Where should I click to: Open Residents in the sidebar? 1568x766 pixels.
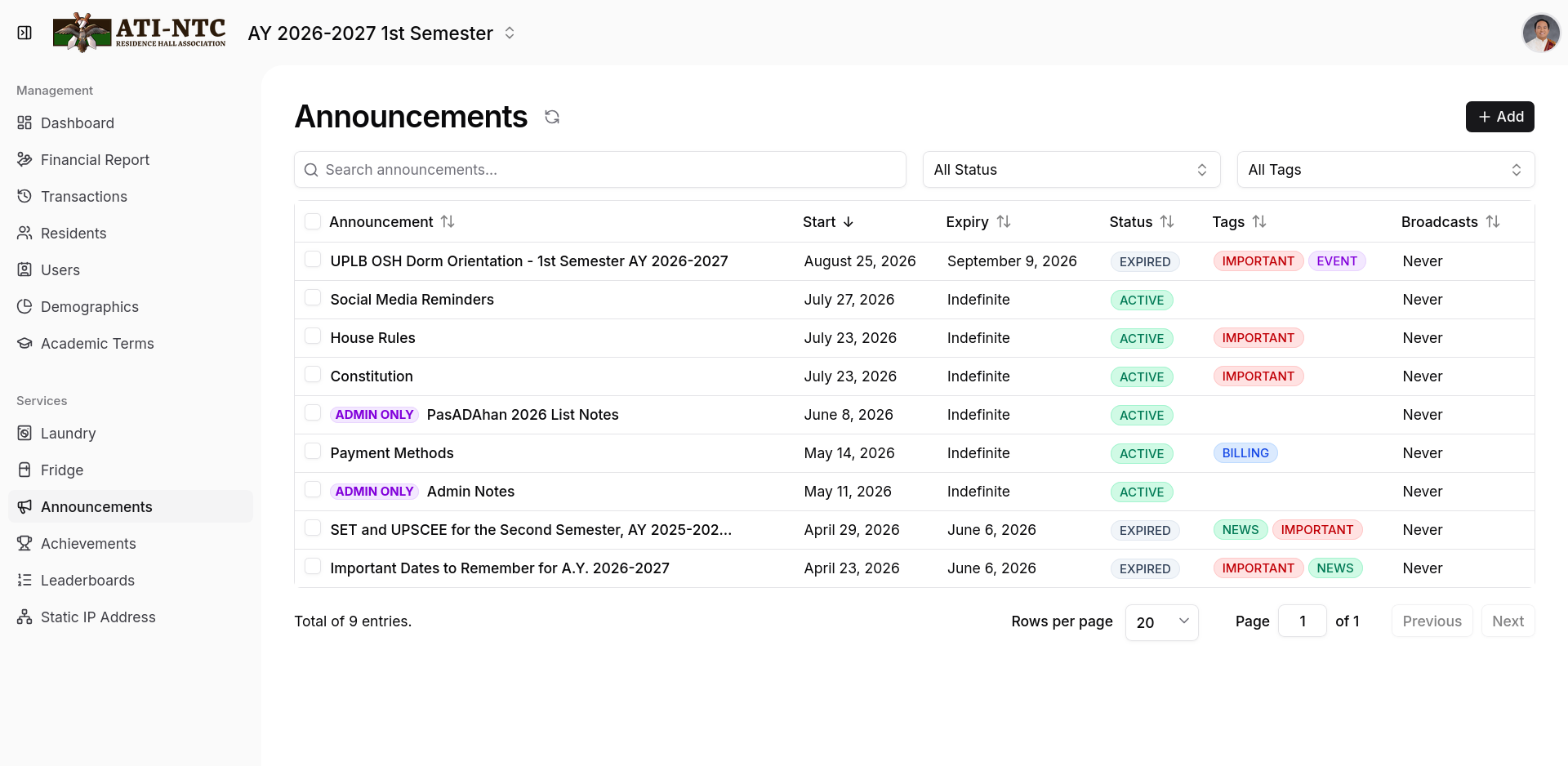tap(131, 233)
